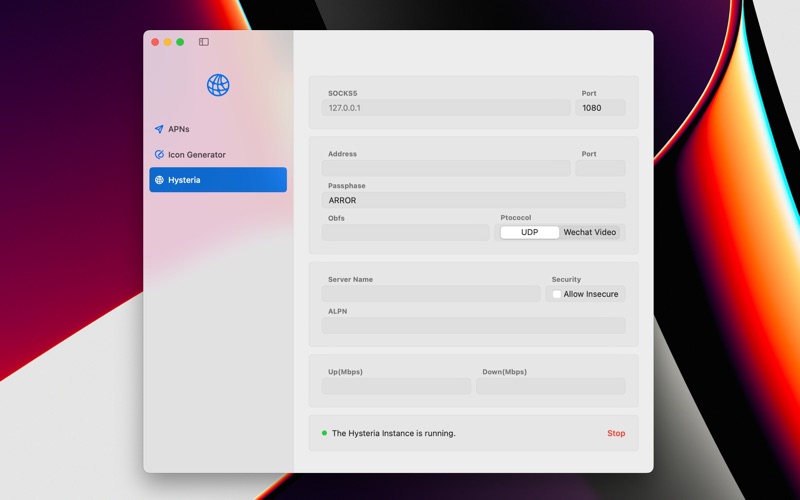Close the window with red button
800x500 pixels.
[155, 42]
